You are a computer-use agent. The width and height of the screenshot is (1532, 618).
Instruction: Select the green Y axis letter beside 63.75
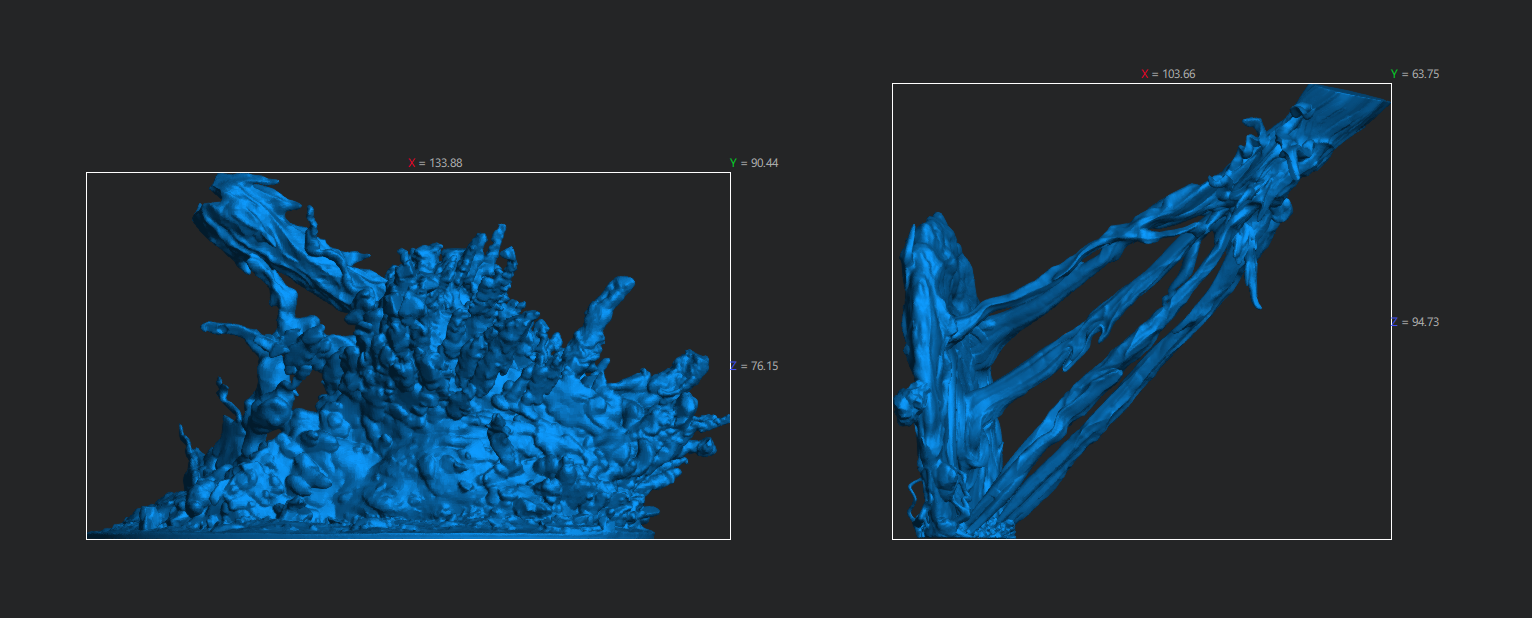1394,74
